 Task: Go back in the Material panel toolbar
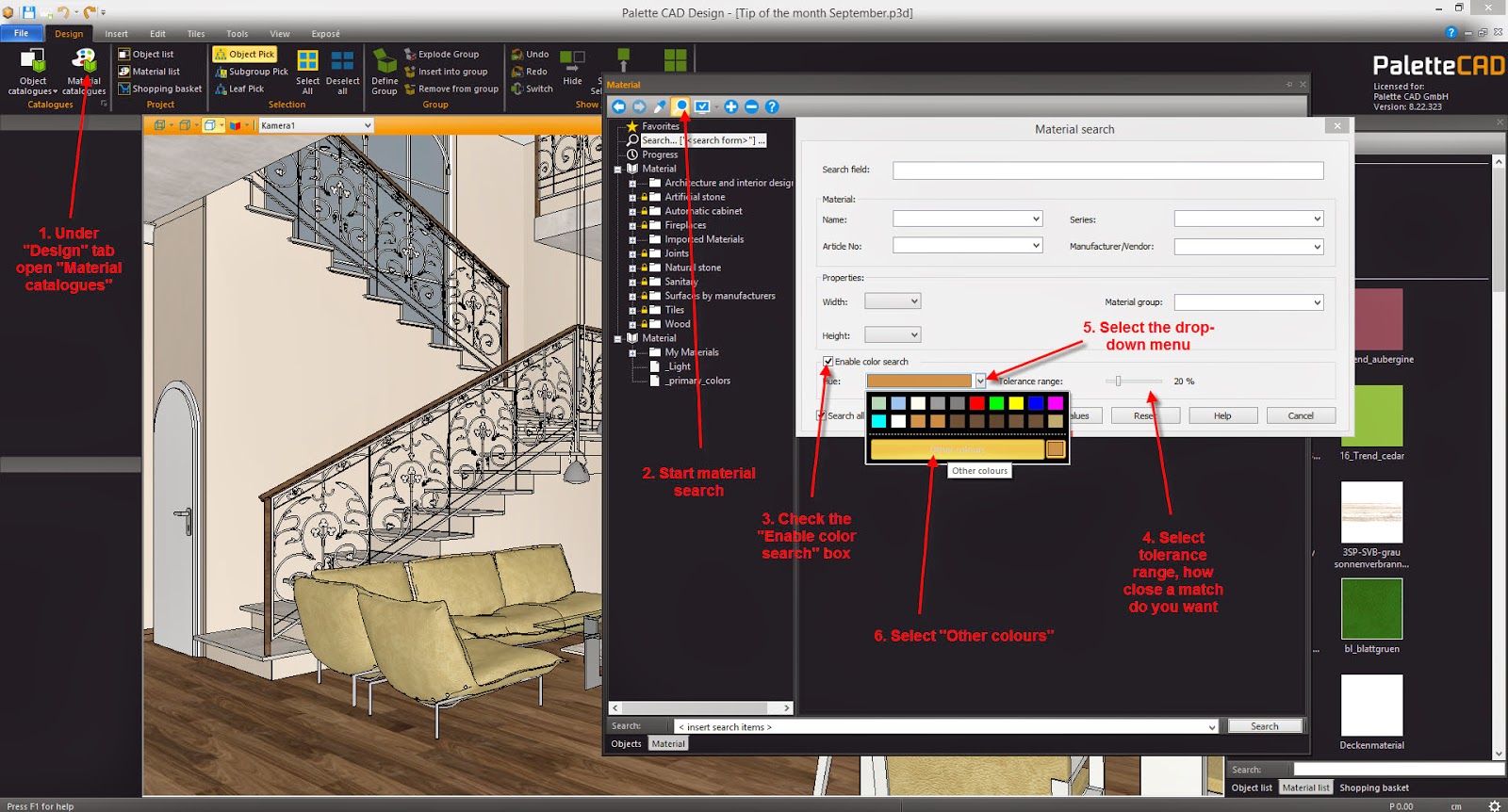(618, 106)
